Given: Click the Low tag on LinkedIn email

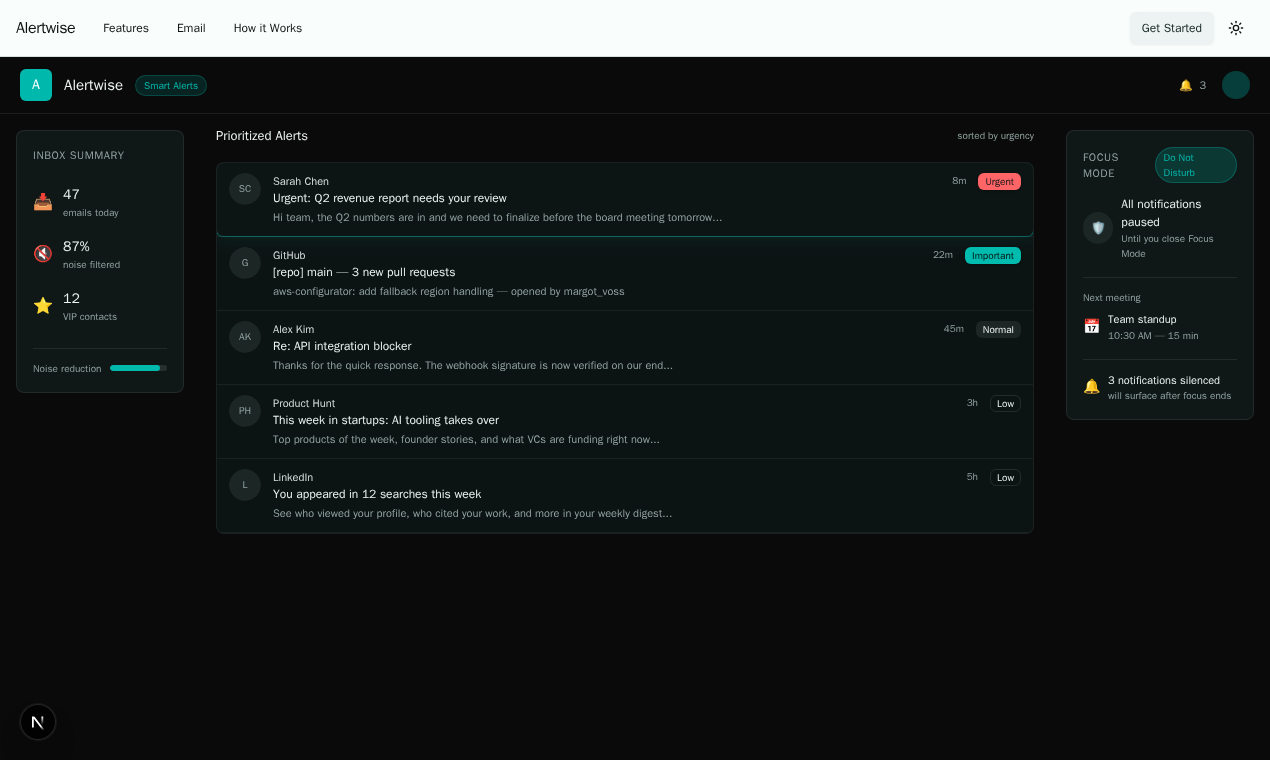Looking at the screenshot, I should pyautogui.click(x=1005, y=477).
